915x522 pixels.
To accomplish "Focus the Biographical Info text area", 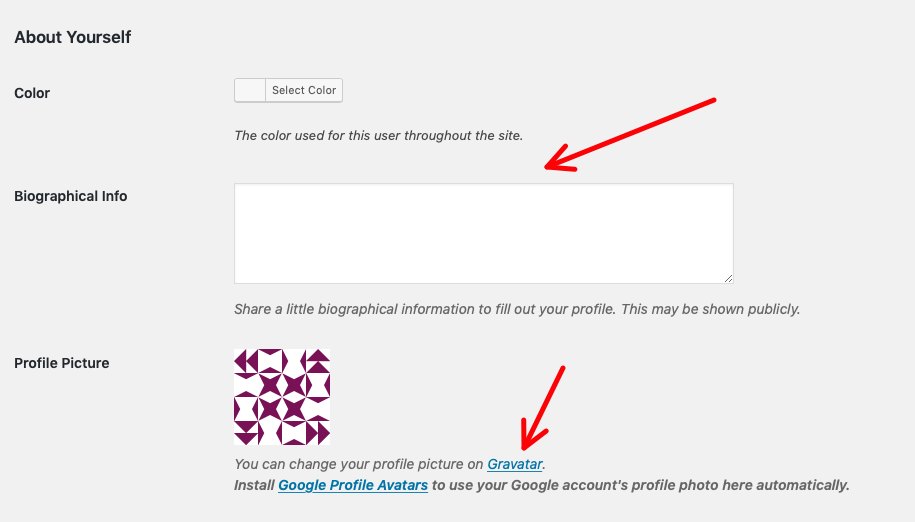I will coord(483,233).
